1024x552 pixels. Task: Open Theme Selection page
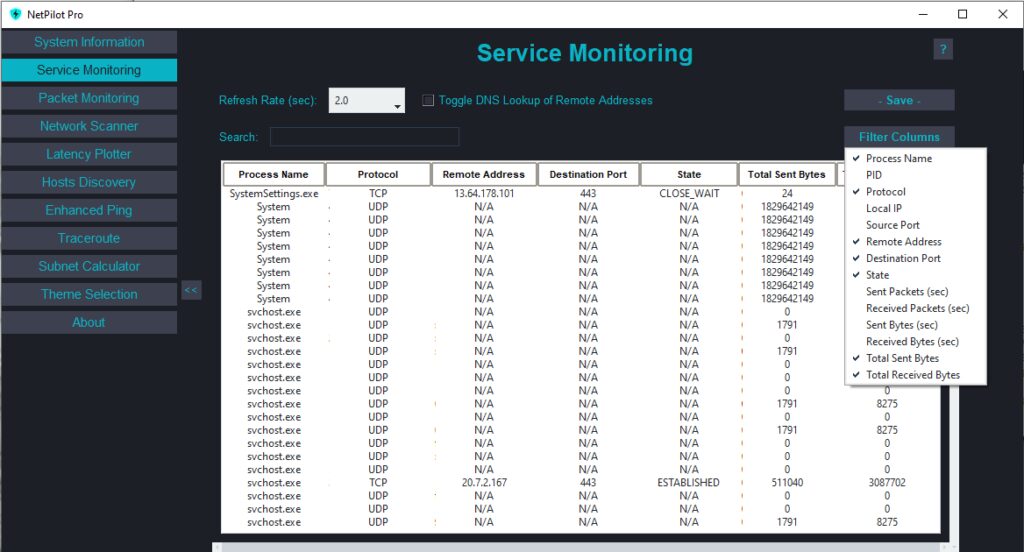(x=89, y=295)
